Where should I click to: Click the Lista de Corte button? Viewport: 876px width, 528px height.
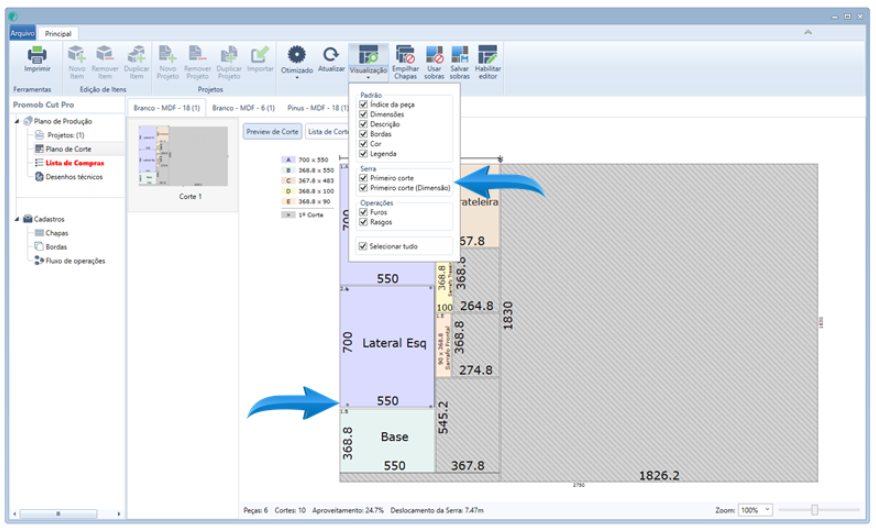(x=327, y=132)
